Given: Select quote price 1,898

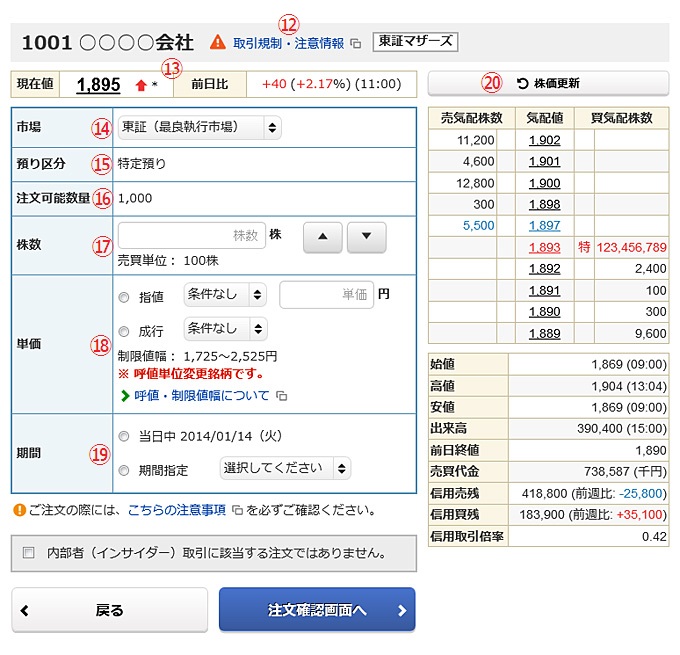Looking at the screenshot, I should tap(545, 204).
